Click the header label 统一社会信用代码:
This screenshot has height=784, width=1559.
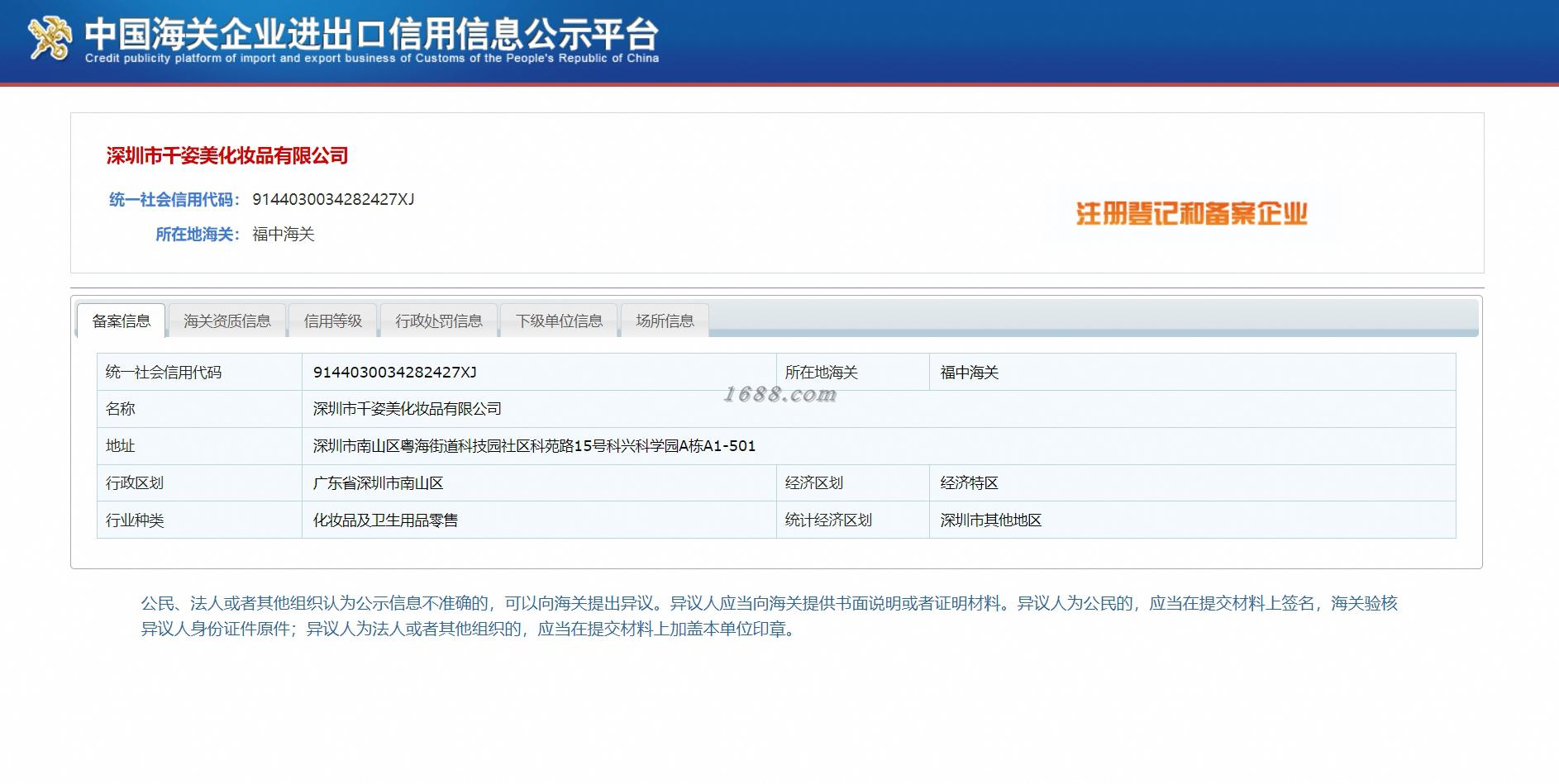coord(174,199)
